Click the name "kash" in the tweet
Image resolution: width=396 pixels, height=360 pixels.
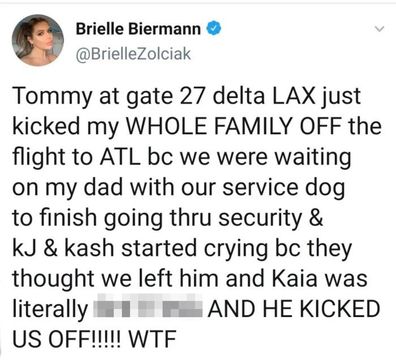(89, 249)
